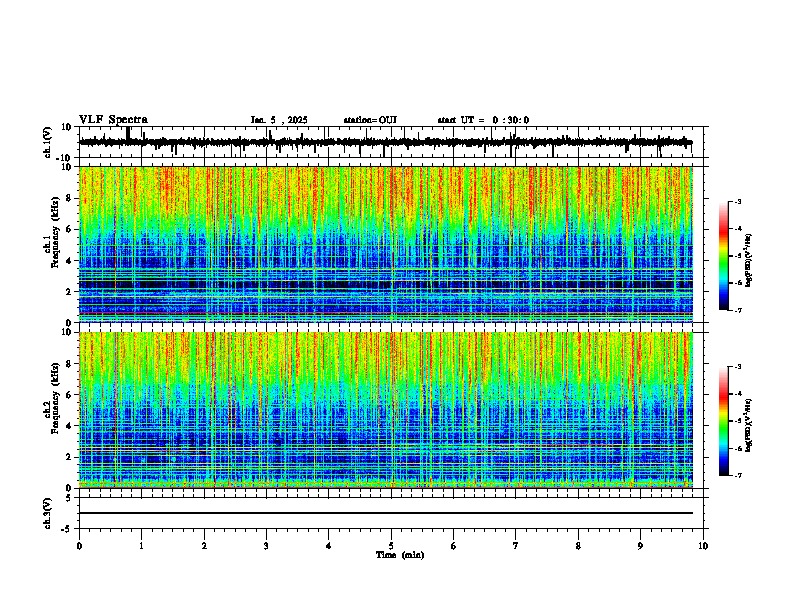Click the "-7" label on ch.2 colorbar
The height and width of the screenshot is (612, 792).
tap(737, 475)
